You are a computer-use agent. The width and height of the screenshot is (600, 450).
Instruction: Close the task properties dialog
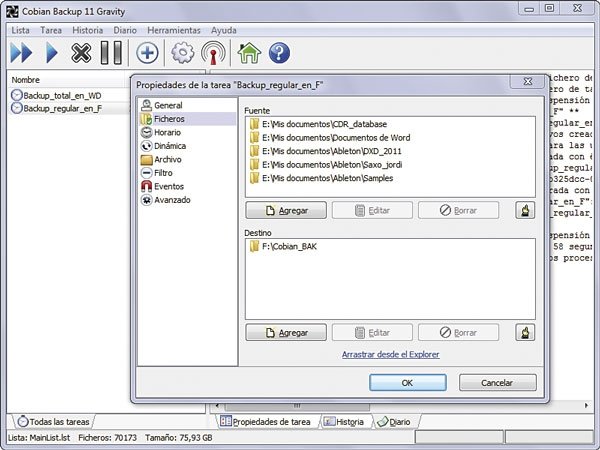coord(527,82)
